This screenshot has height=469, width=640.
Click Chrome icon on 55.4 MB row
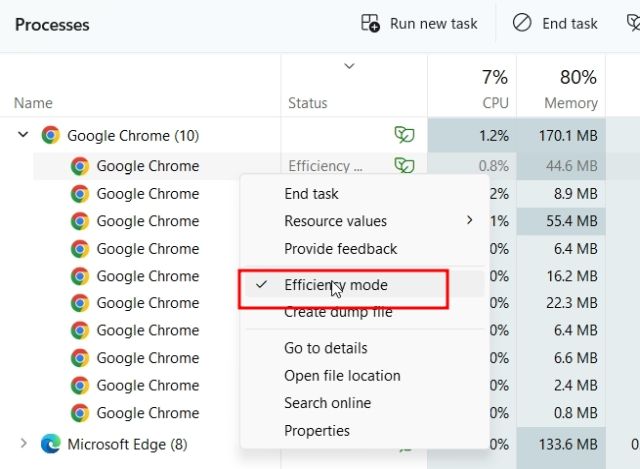pyautogui.click(x=80, y=221)
